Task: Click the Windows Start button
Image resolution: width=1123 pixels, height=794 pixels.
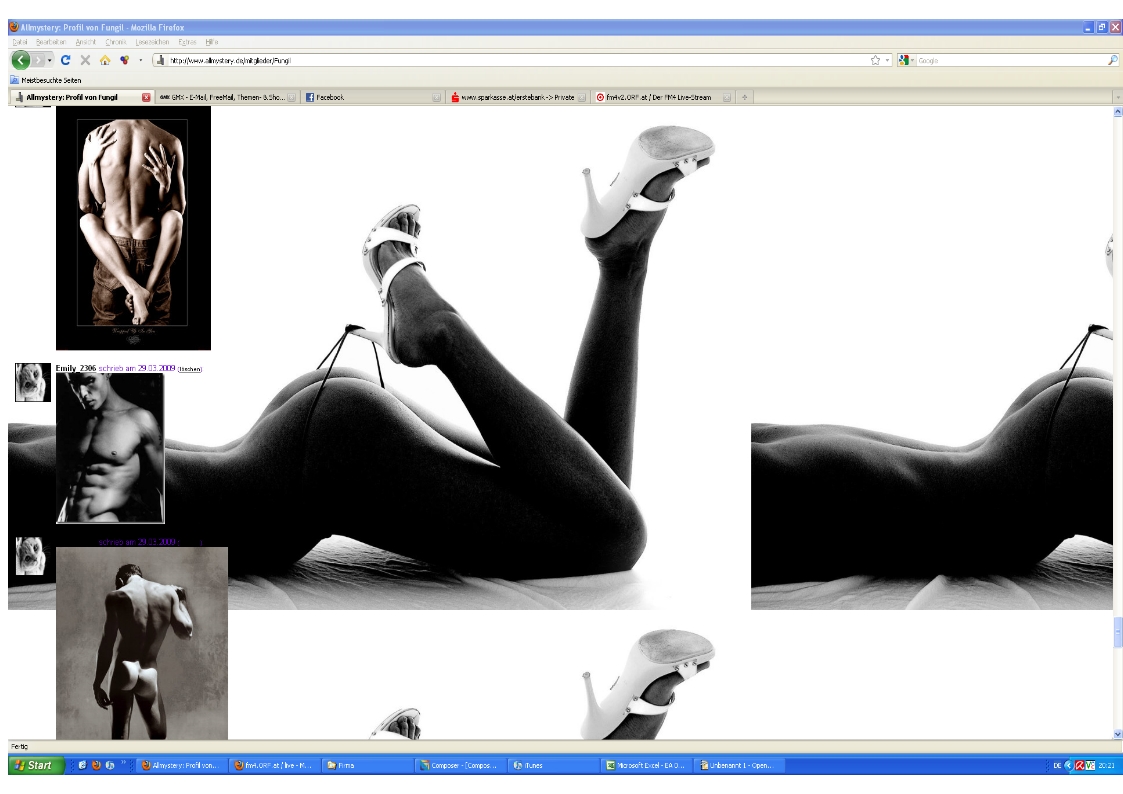Action: [x=37, y=765]
